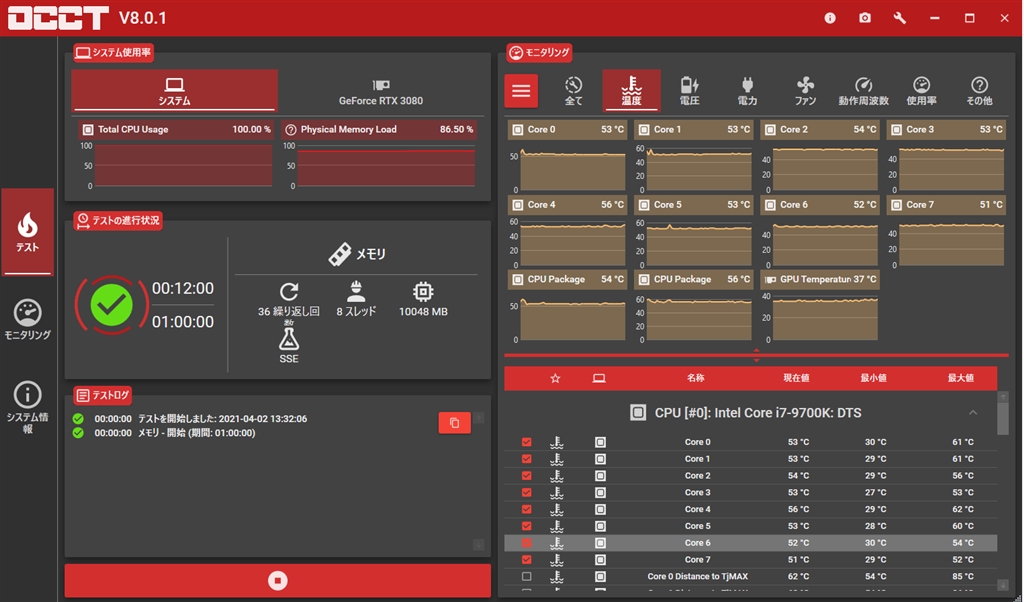
Task: Stop the running test
Action: point(278,580)
